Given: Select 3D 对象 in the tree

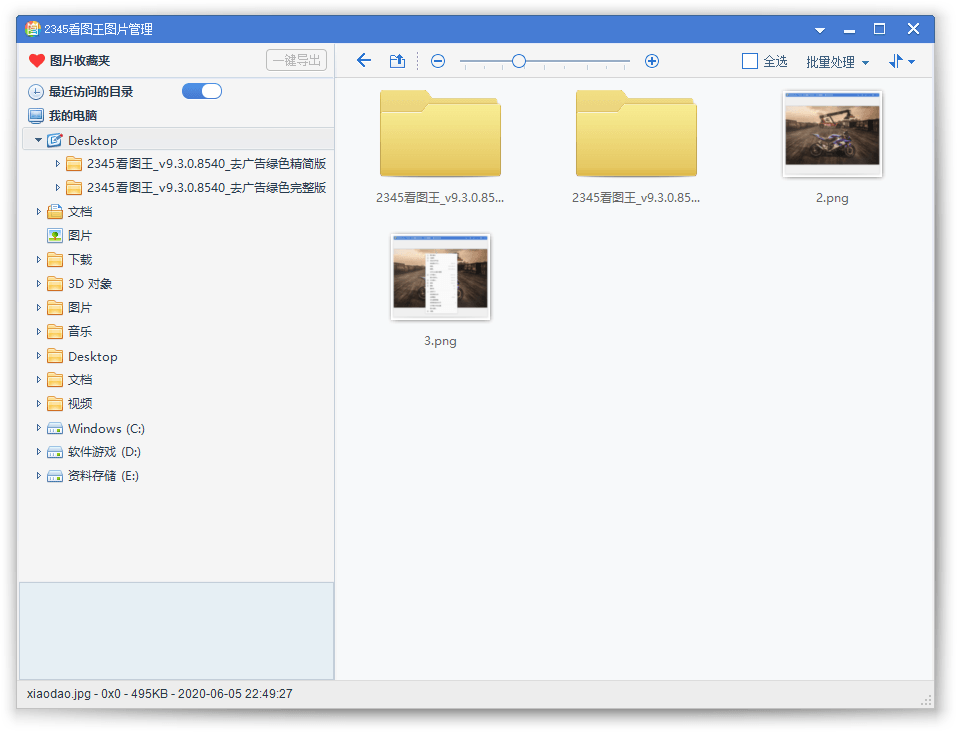Looking at the screenshot, I should pyautogui.click(x=90, y=283).
